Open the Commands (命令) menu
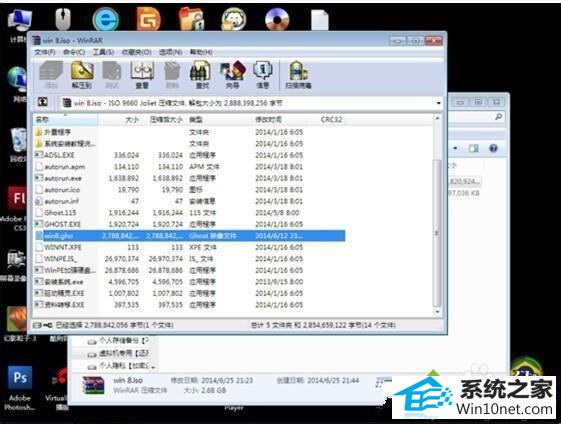This screenshot has height=424, width=561. click(74, 52)
